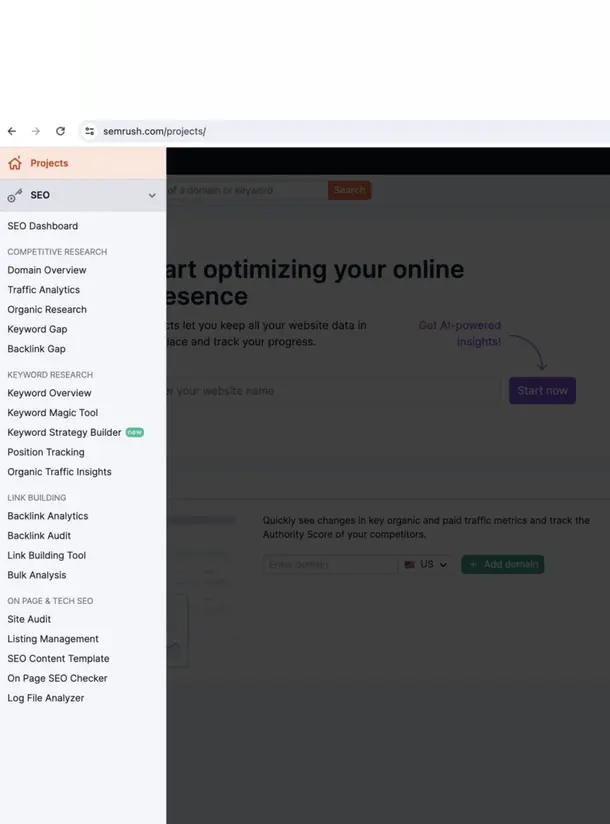Click the Projects home icon

14,163
